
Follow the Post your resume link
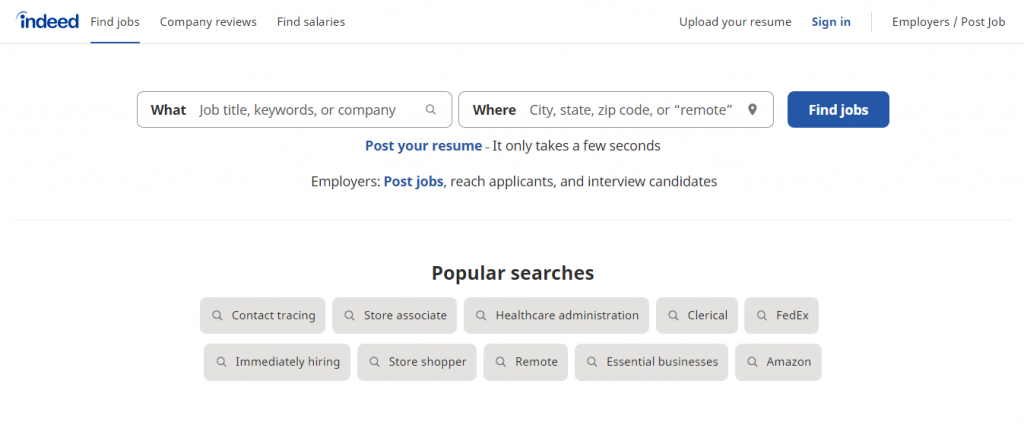click(423, 146)
